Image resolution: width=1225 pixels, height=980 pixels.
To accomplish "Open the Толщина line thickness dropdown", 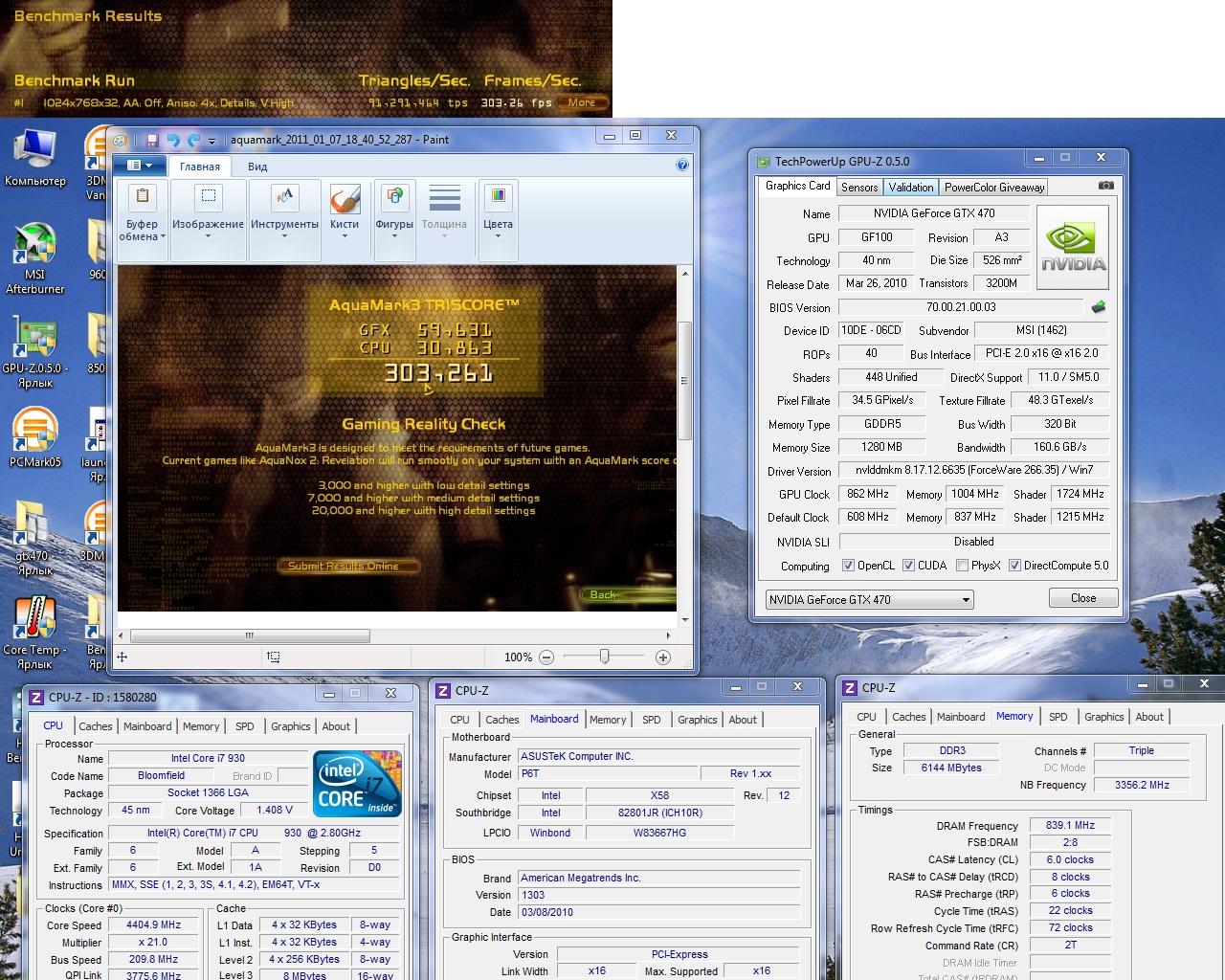I will pyautogui.click(x=444, y=220).
